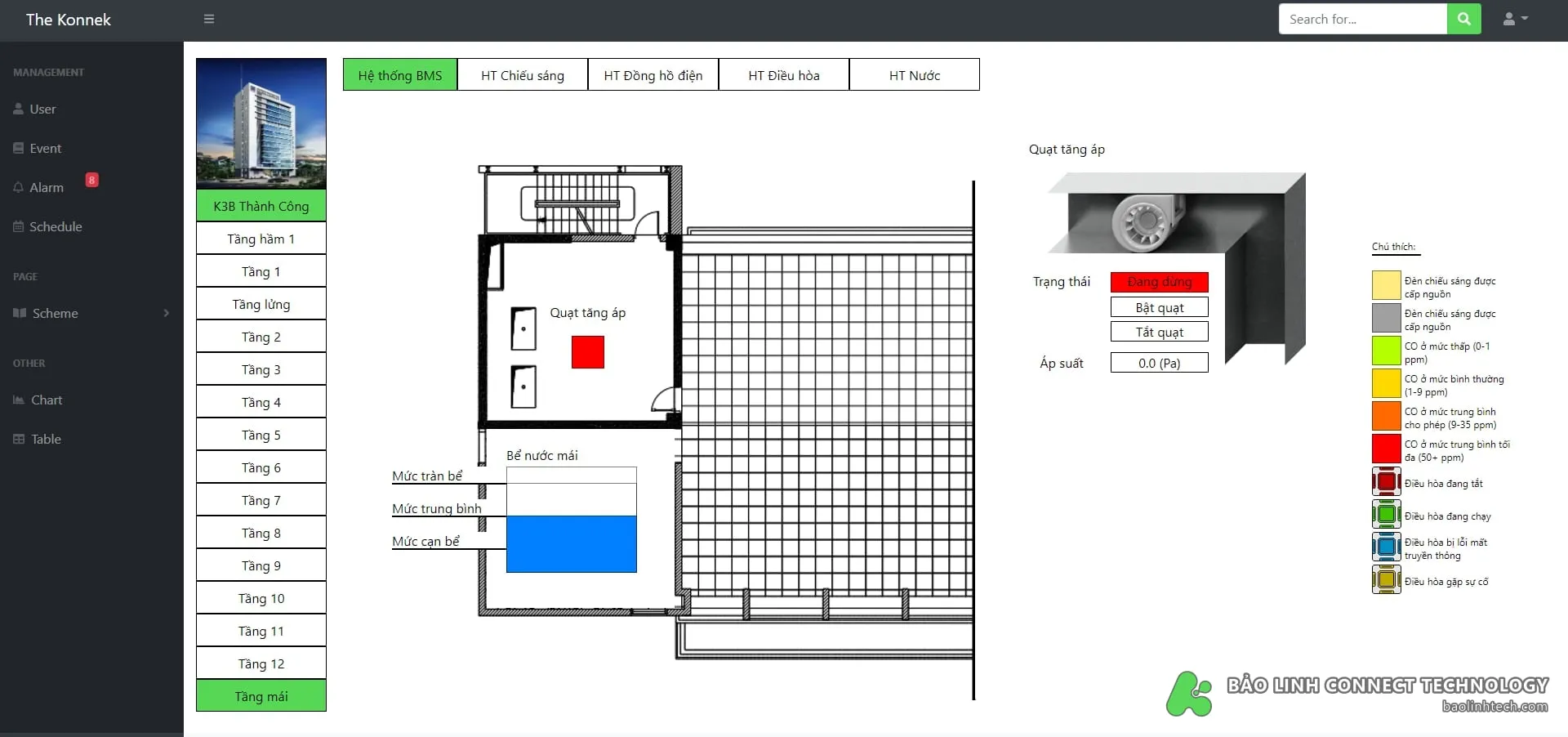Select floor Tầng lửng
This screenshot has height=737, width=1568.
coord(261,303)
